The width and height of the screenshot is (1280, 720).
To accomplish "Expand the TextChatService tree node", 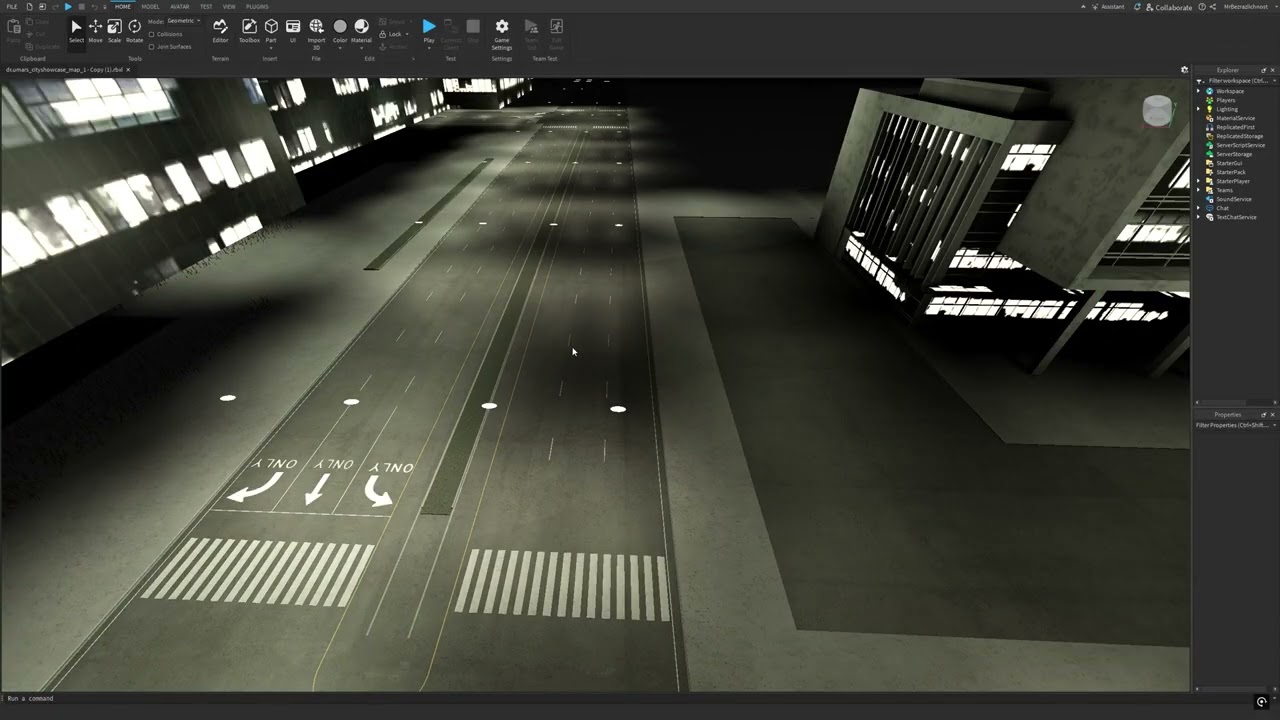I will pyautogui.click(x=1199, y=217).
